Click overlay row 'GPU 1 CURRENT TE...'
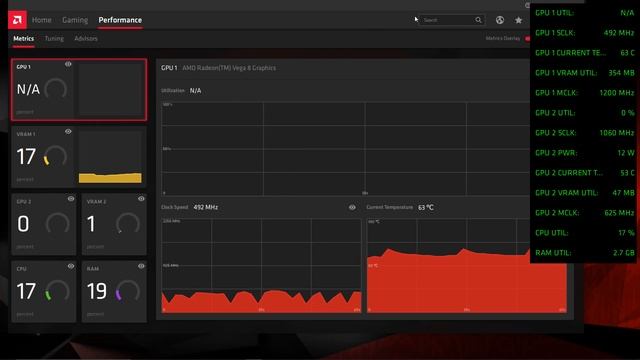 [x=584, y=53]
